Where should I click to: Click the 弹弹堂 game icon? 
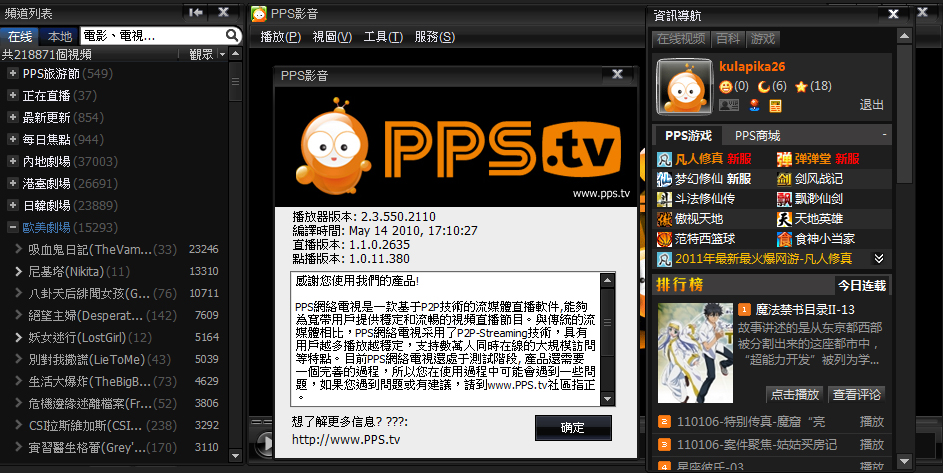coord(784,159)
